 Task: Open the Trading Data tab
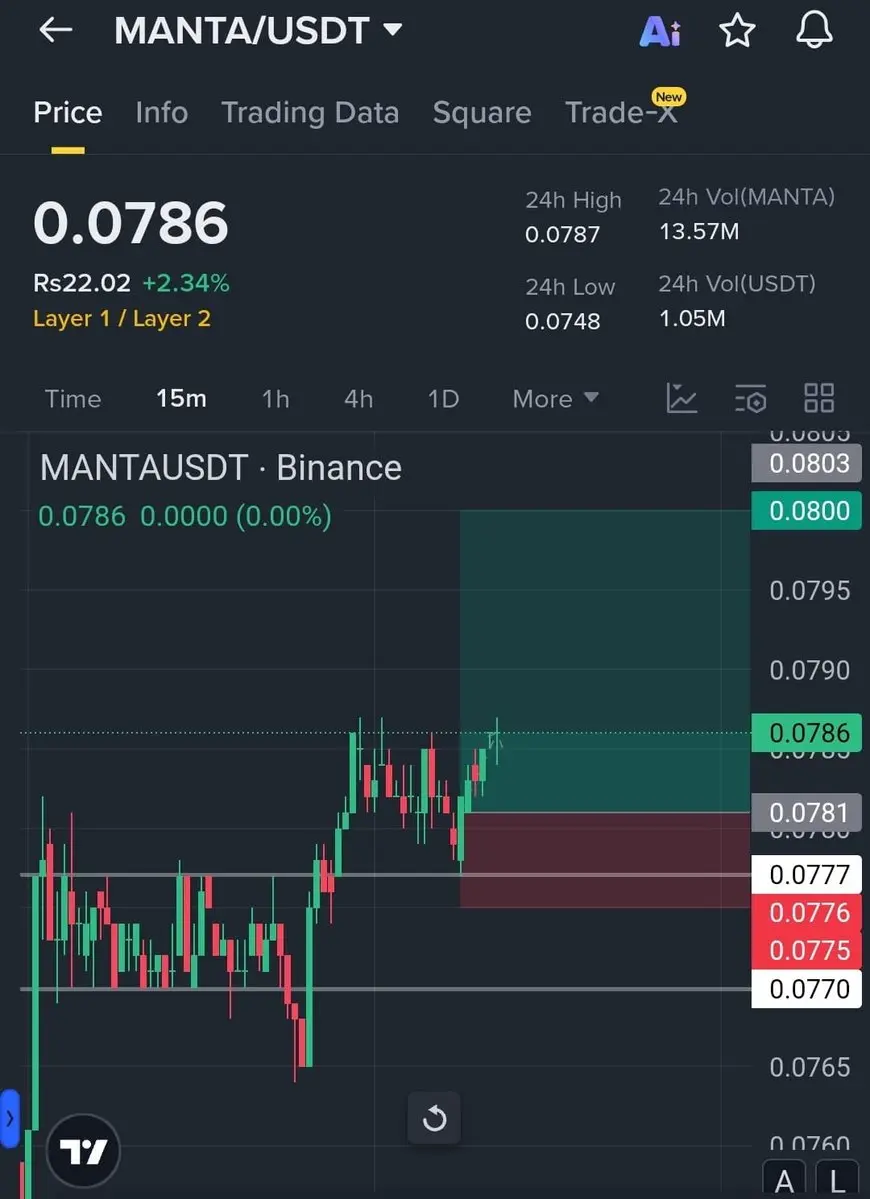coord(310,113)
